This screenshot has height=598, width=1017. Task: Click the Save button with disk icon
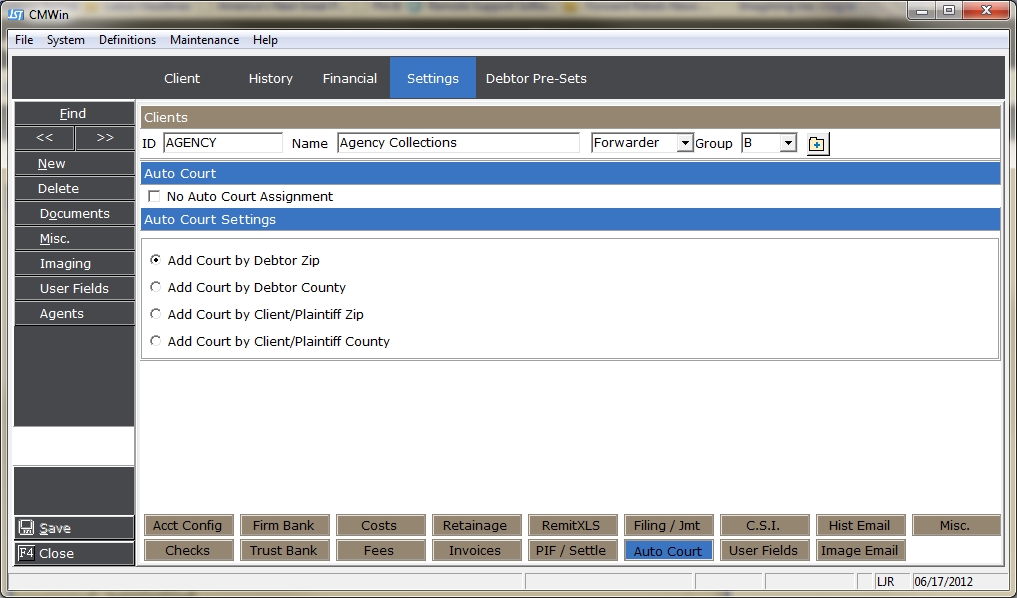click(73, 528)
